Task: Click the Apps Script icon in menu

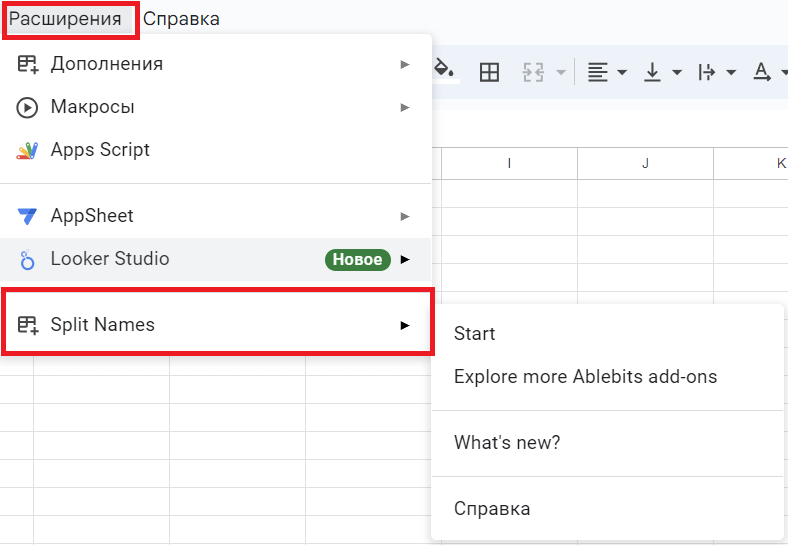Action: point(27,150)
